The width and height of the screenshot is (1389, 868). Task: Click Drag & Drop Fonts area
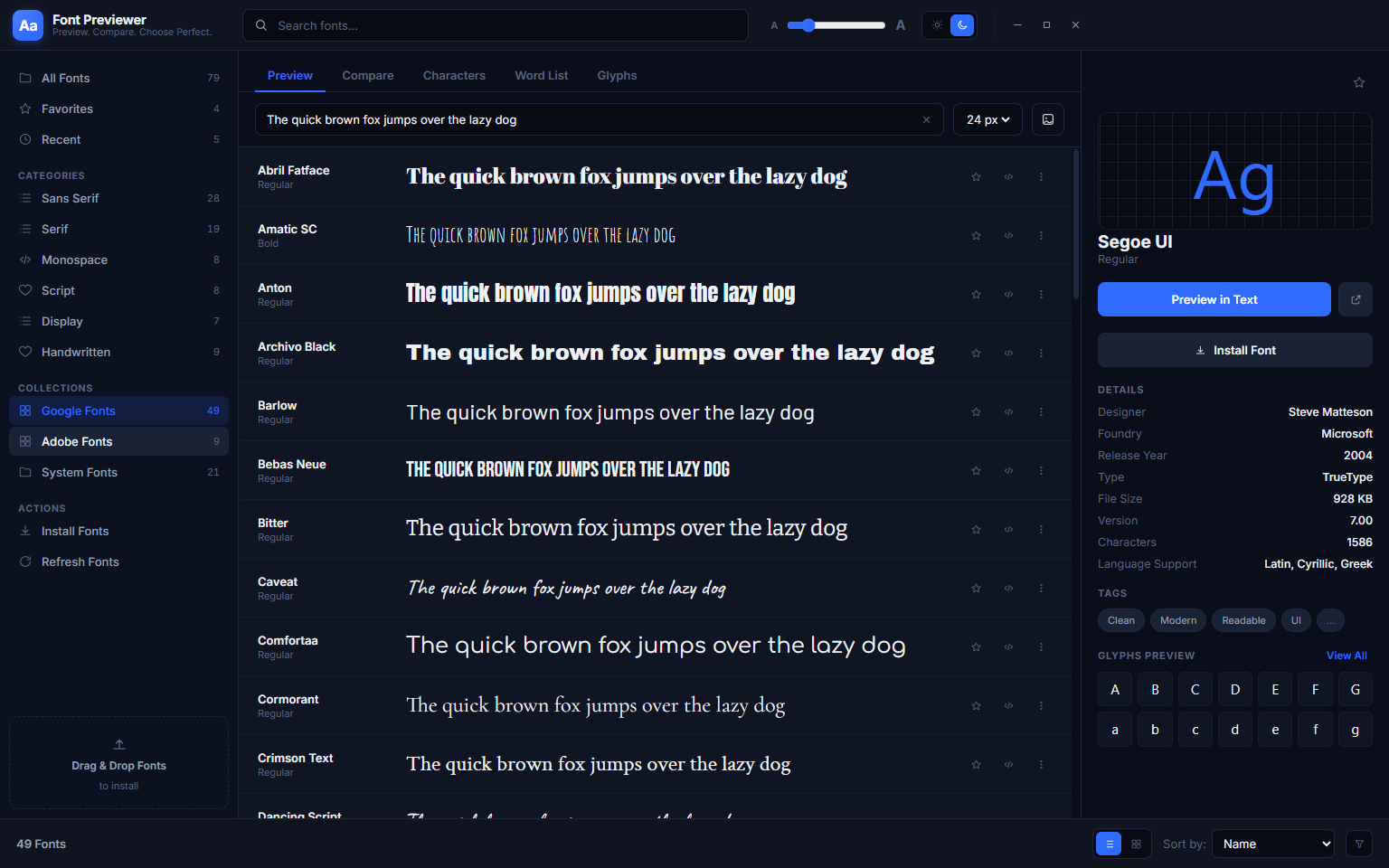tap(118, 763)
